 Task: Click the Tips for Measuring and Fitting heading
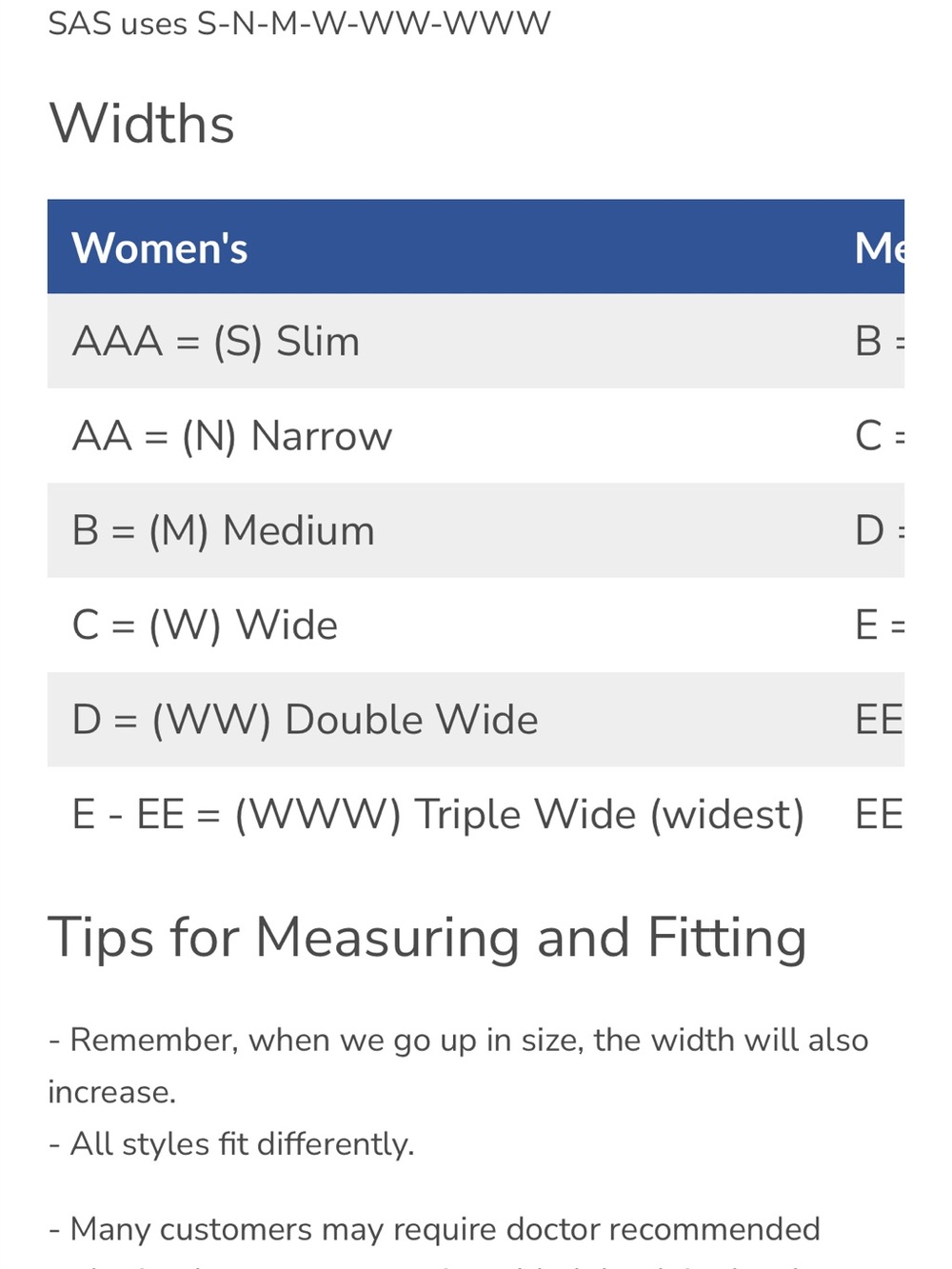point(427,938)
